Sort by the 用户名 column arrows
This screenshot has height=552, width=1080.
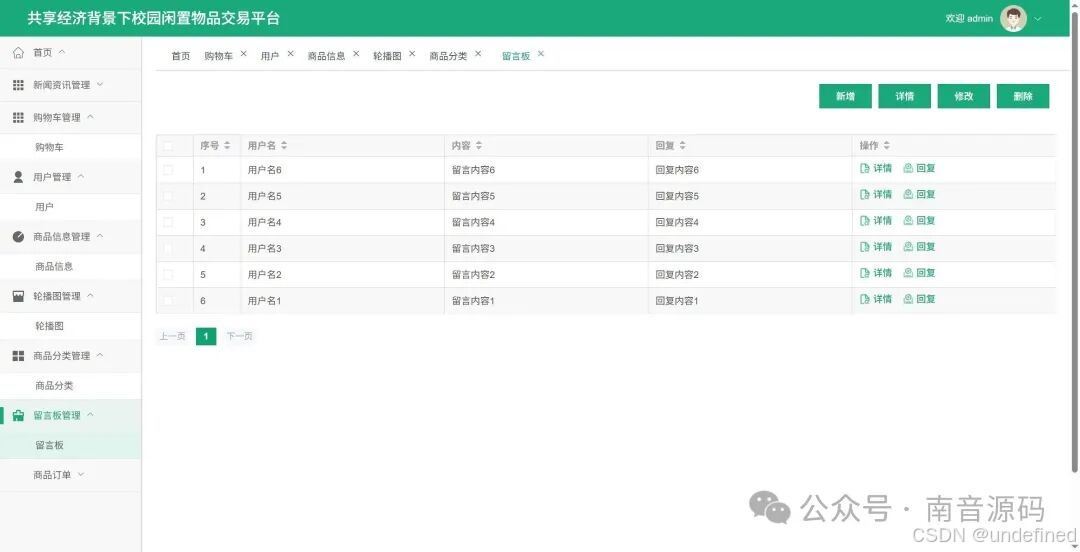284,145
